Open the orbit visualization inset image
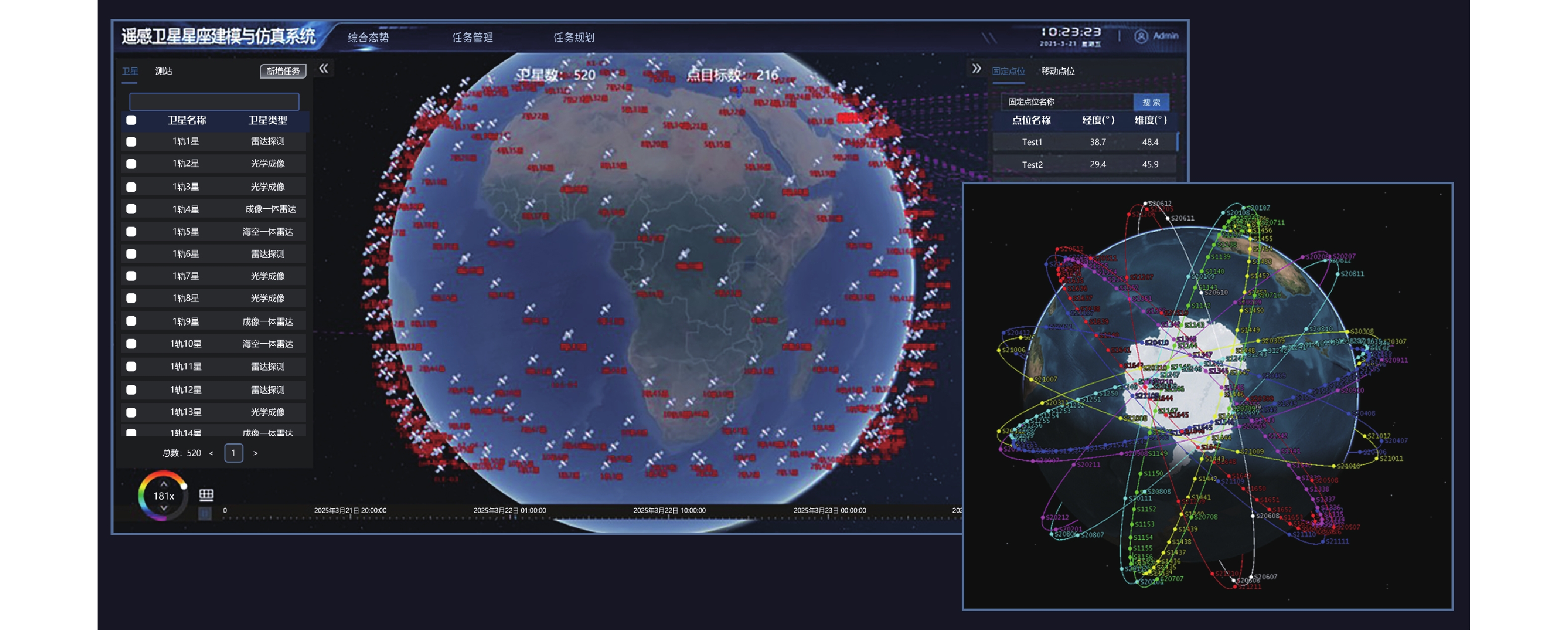The image size is (1568, 630). [1208, 396]
